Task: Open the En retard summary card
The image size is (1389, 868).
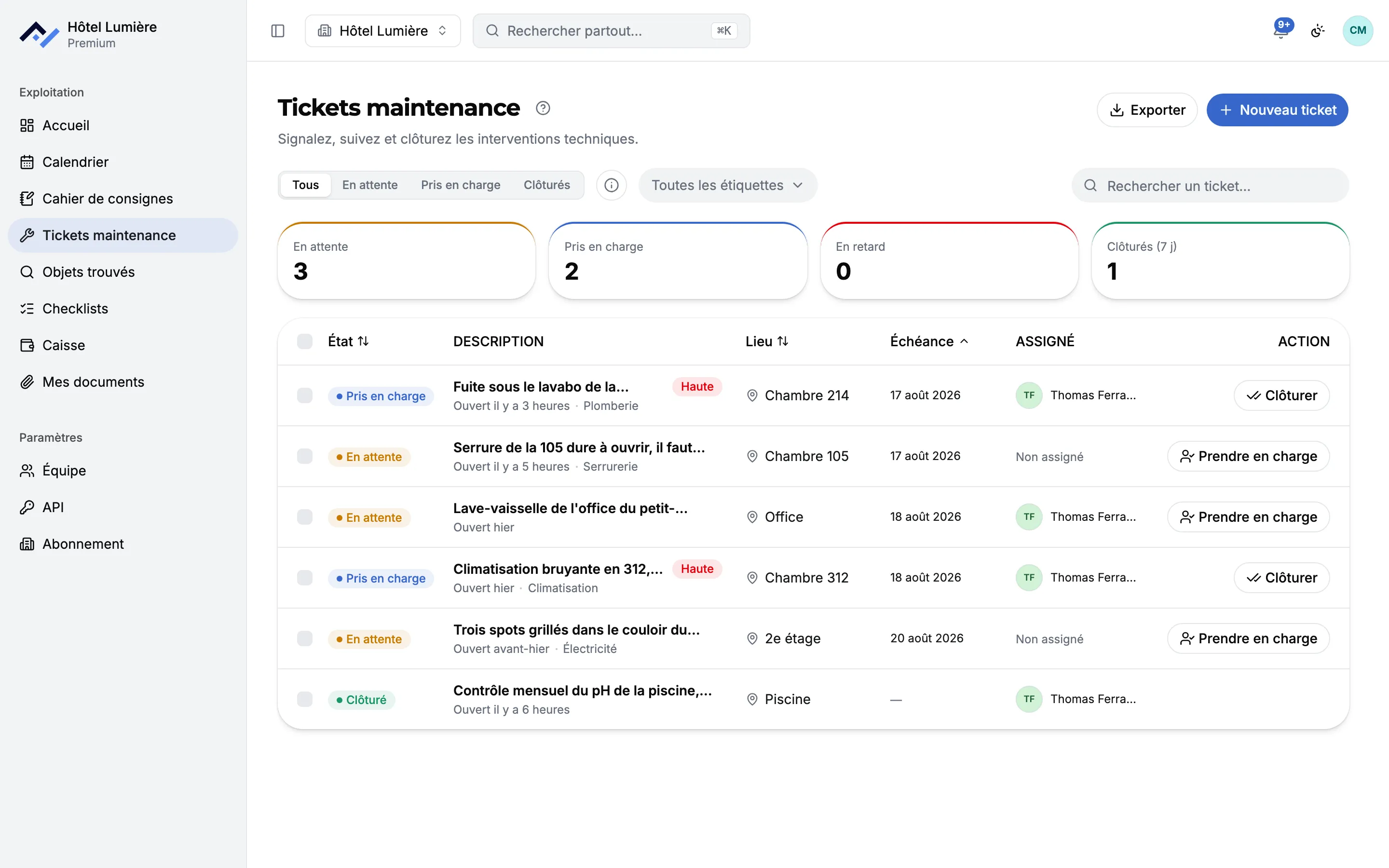Action: pos(949,260)
